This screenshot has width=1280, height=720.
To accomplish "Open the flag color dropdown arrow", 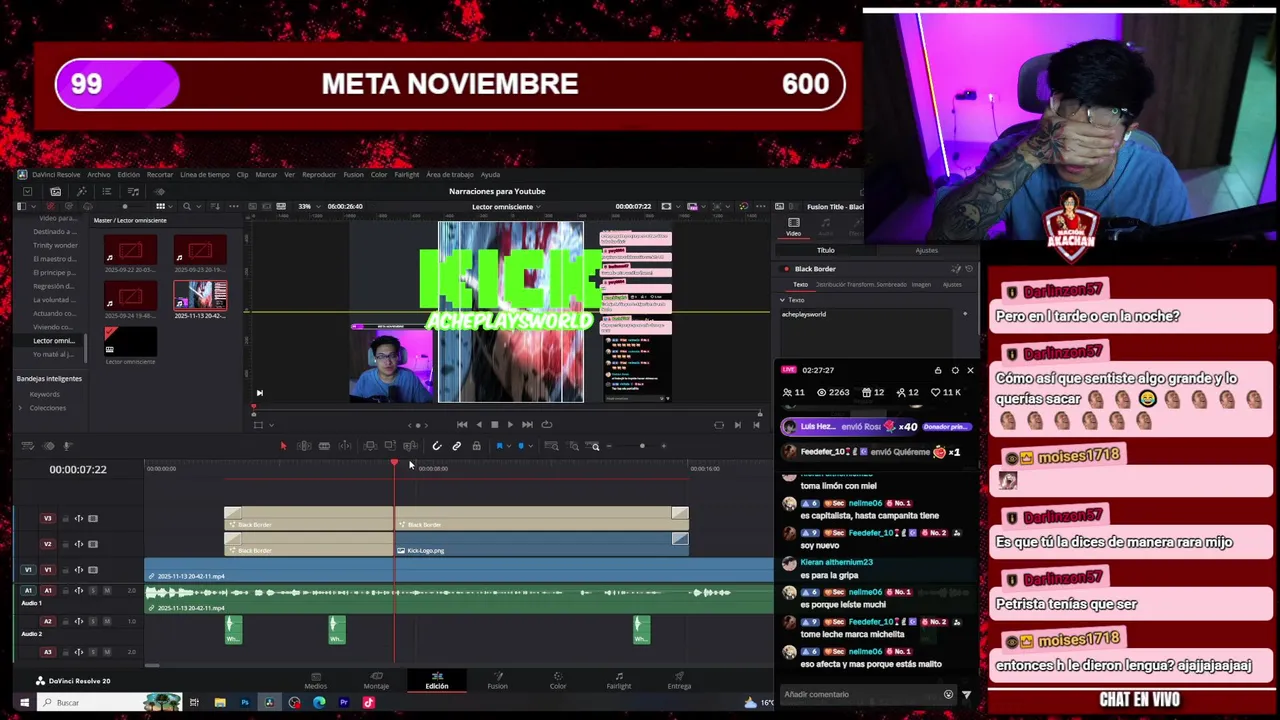I will (x=507, y=446).
